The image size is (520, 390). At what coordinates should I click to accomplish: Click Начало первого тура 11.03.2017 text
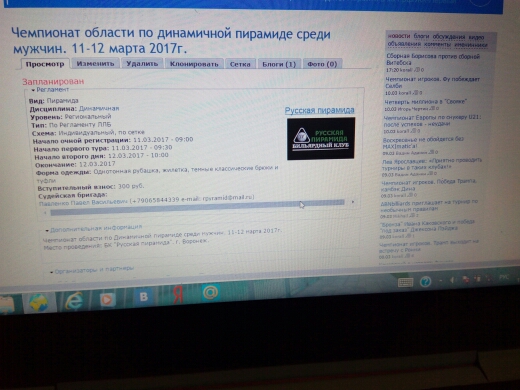tap(103, 148)
